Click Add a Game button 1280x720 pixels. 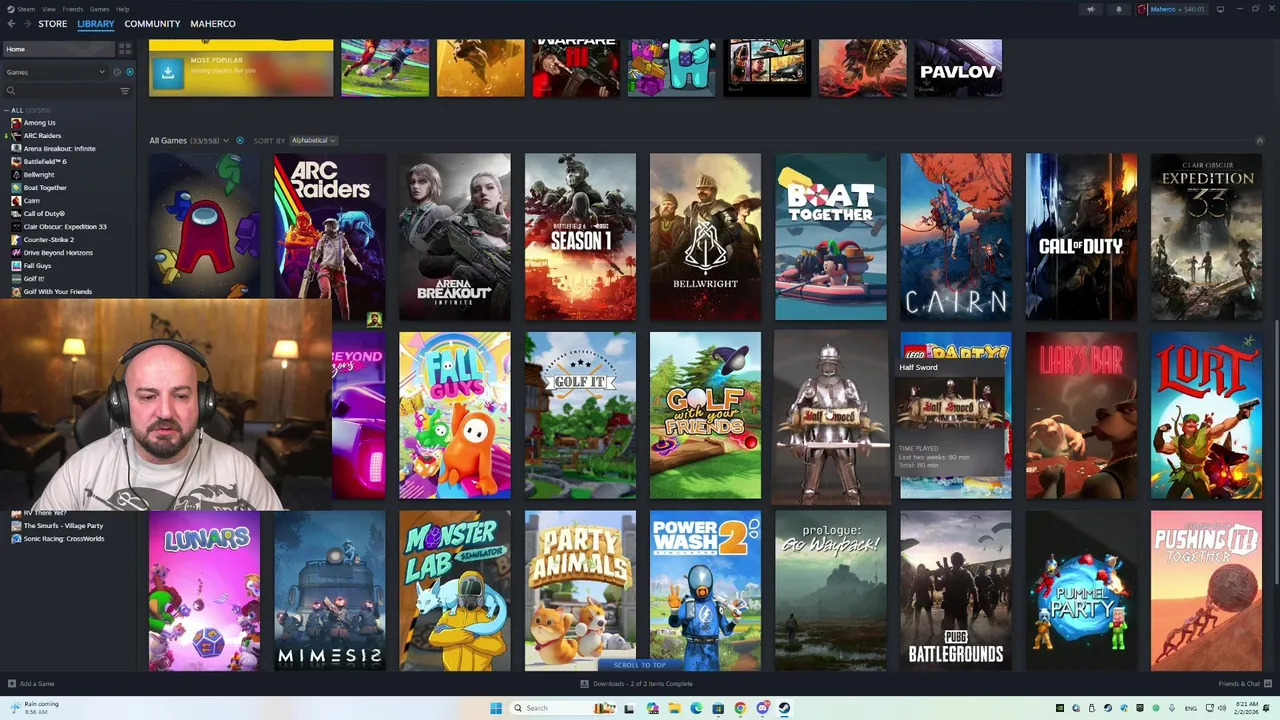point(31,684)
